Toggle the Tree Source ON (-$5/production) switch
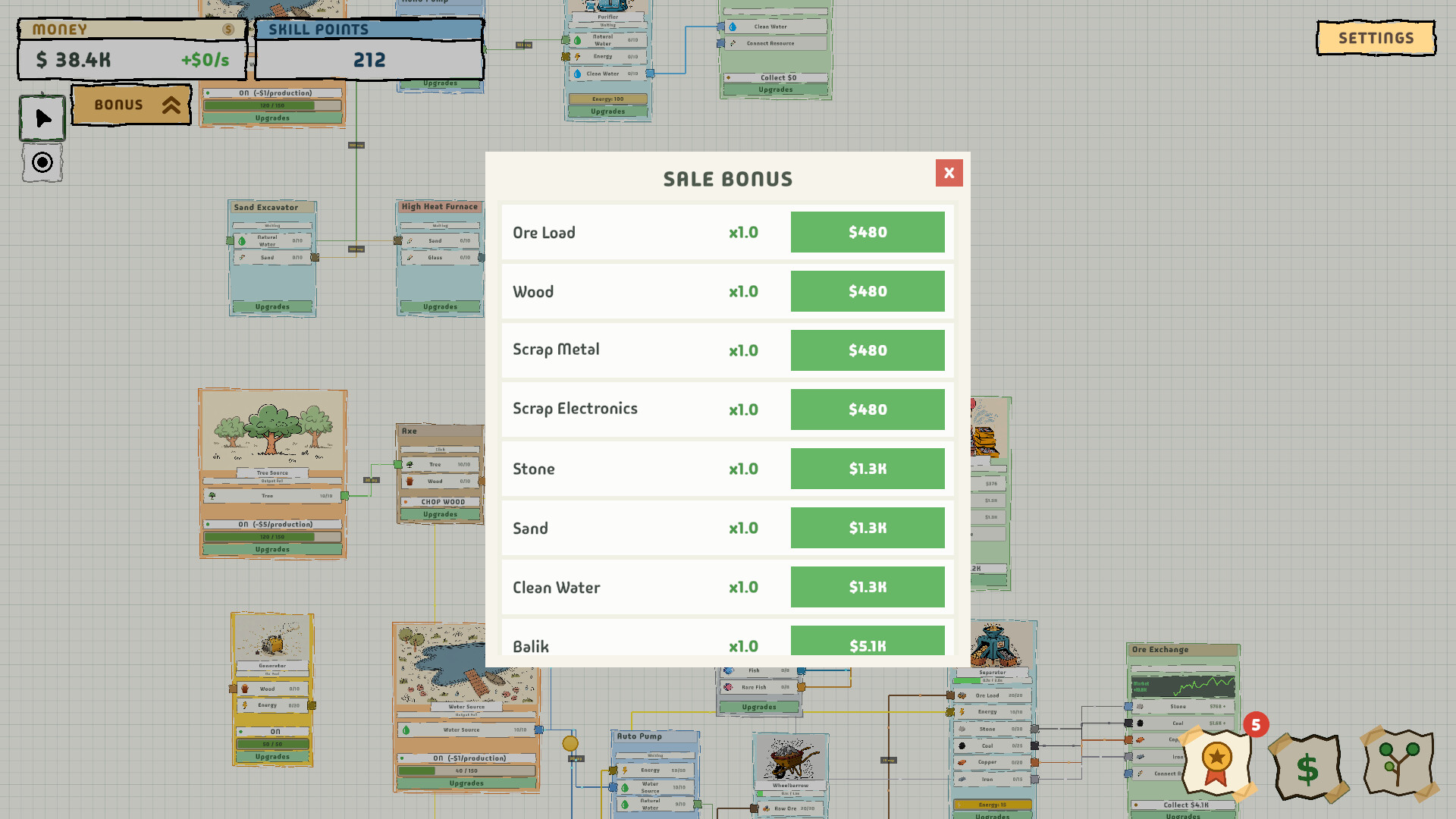Viewport: 1456px width, 819px height. point(272,524)
